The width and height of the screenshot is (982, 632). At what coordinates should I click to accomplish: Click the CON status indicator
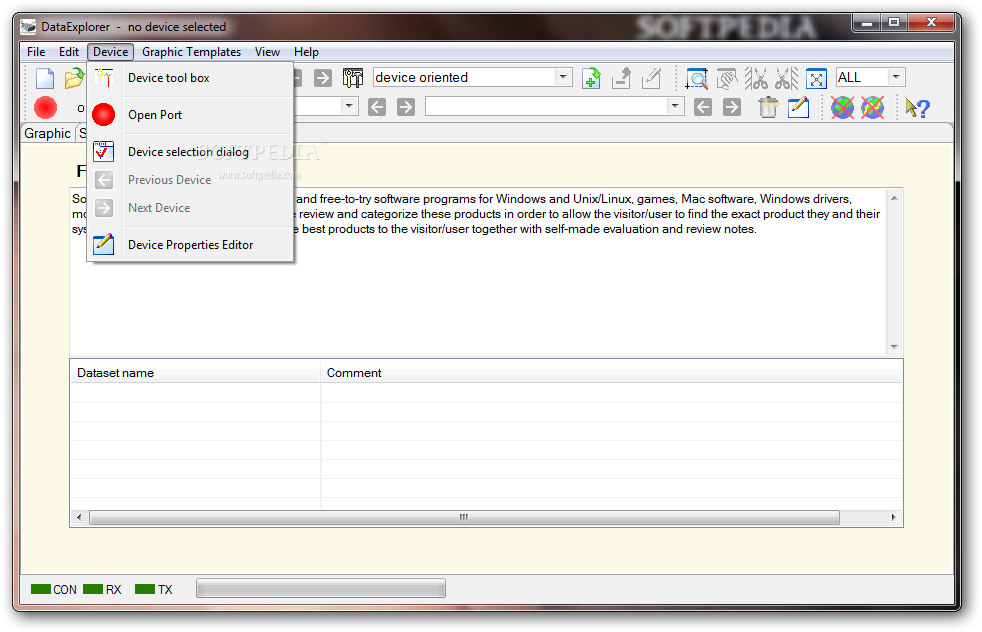[x=54, y=589]
